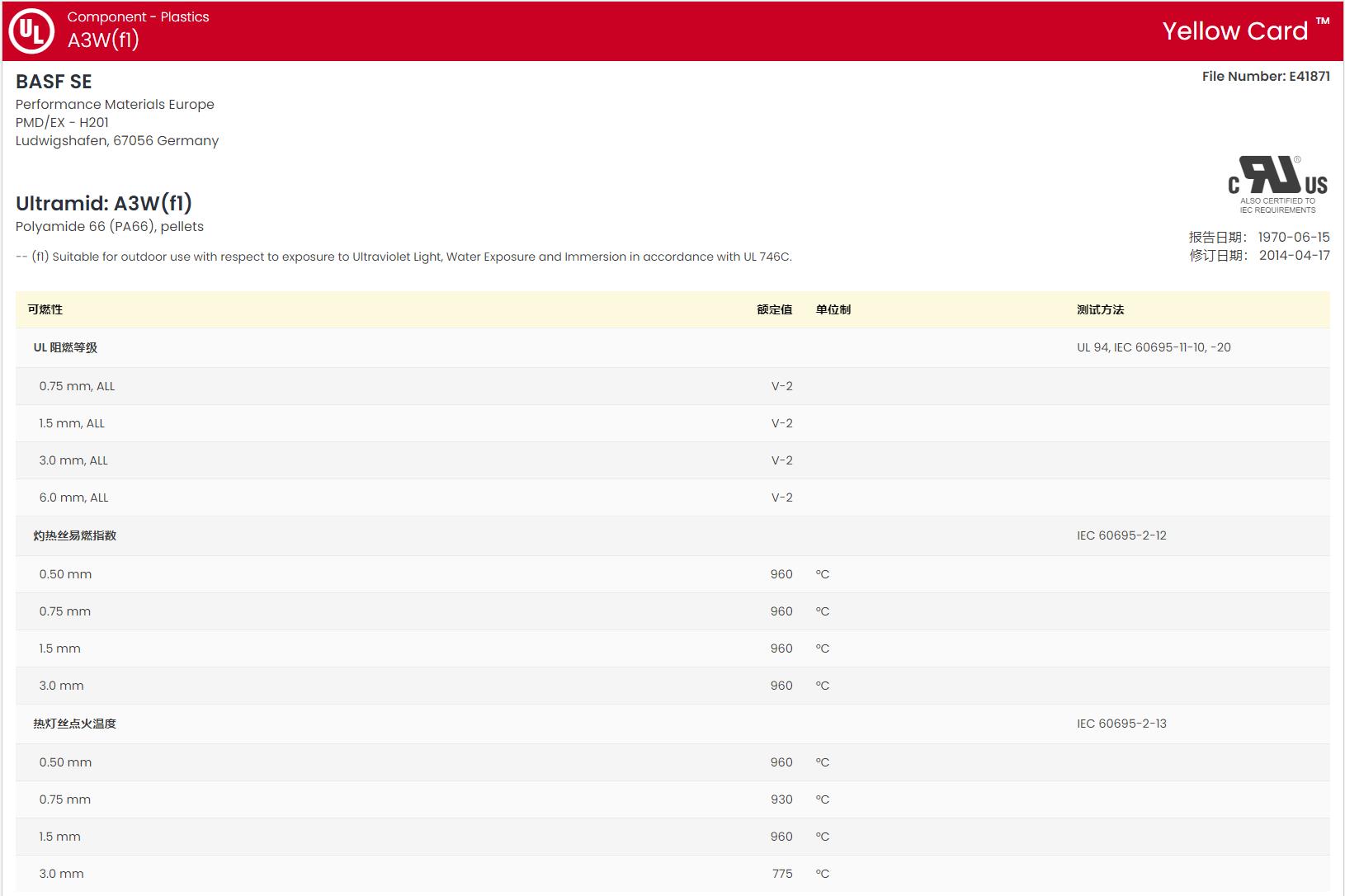
Task: Click Performance Materials Europe text
Action: (x=115, y=104)
